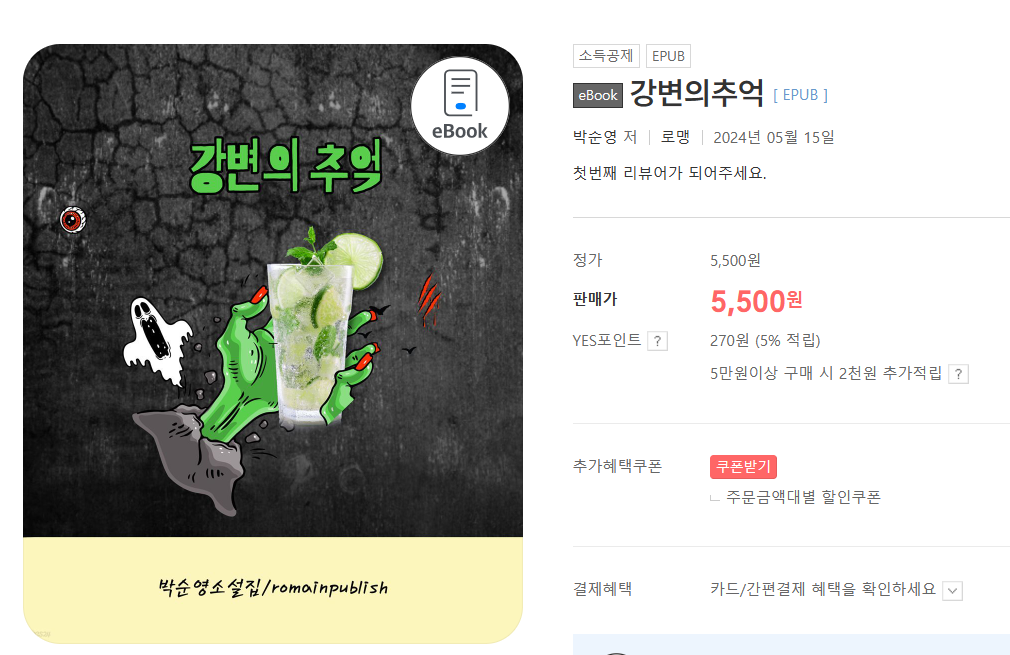The width and height of the screenshot is (1010, 655).
Task: Click the blue [ EPUB ] format link
Action: pos(800,95)
